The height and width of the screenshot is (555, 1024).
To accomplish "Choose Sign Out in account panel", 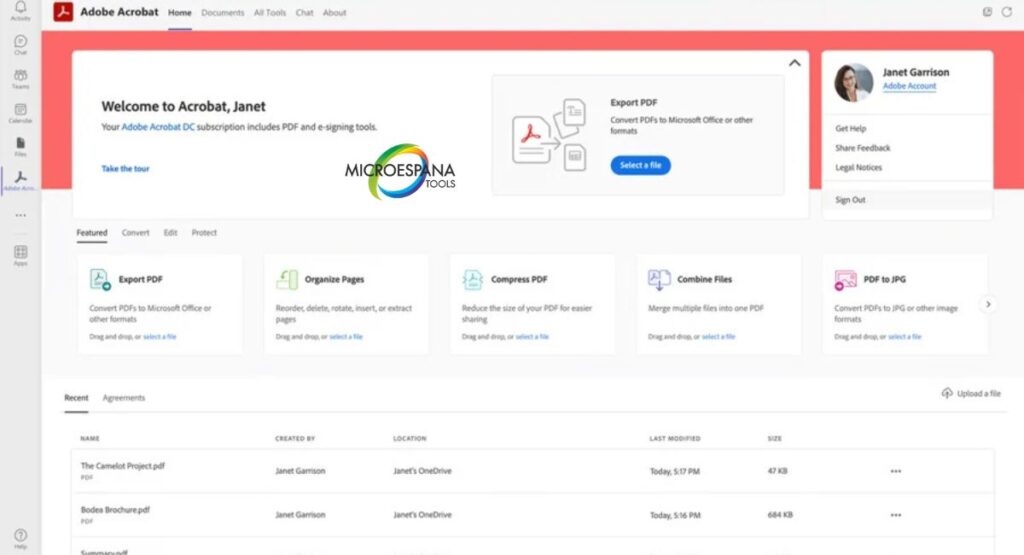I will point(850,200).
